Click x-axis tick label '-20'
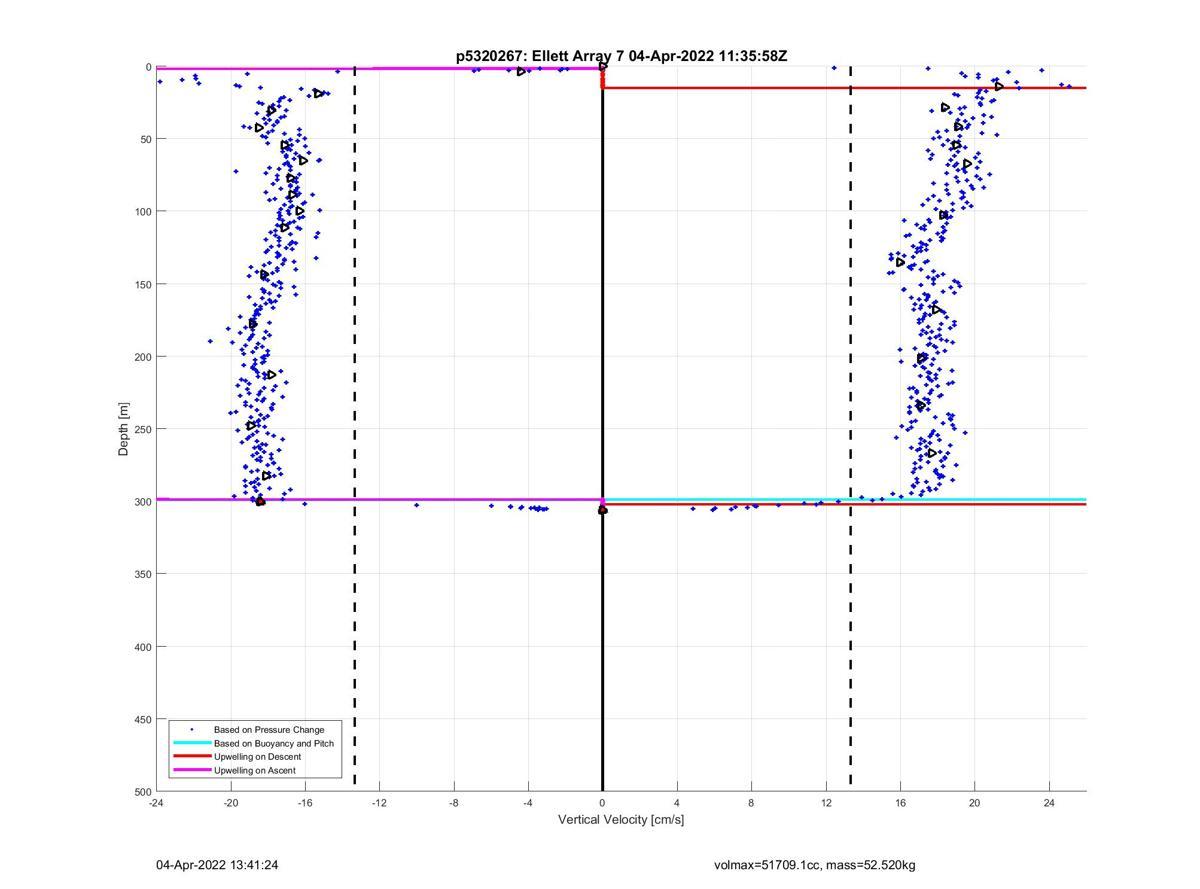The width and height of the screenshot is (1200, 889). pos(230,803)
